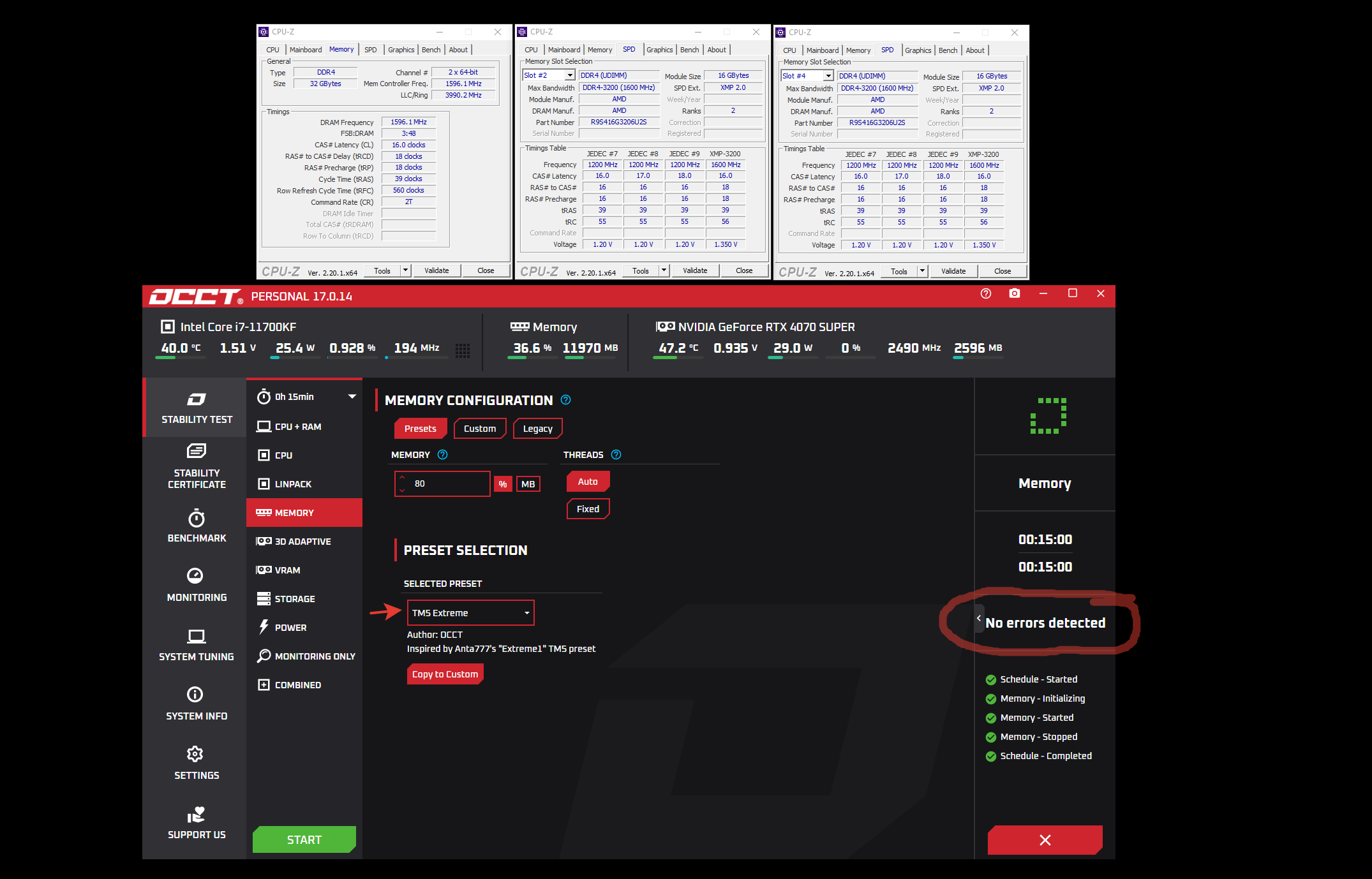Collapse the results side panel chevron
The width and height of the screenshot is (1372, 879).
pyautogui.click(x=979, y=618)
